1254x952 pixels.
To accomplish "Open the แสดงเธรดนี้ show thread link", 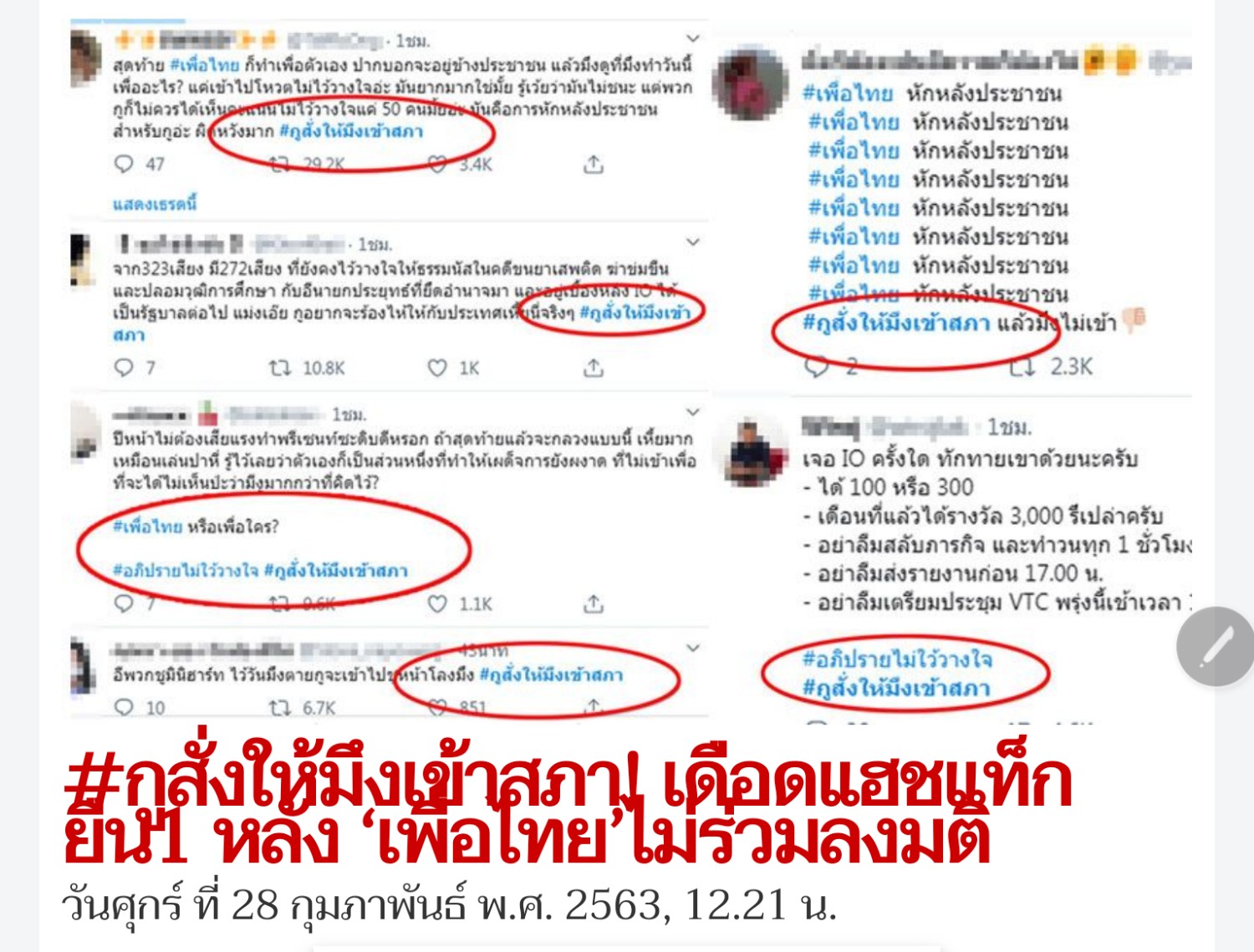I will 155,203.
